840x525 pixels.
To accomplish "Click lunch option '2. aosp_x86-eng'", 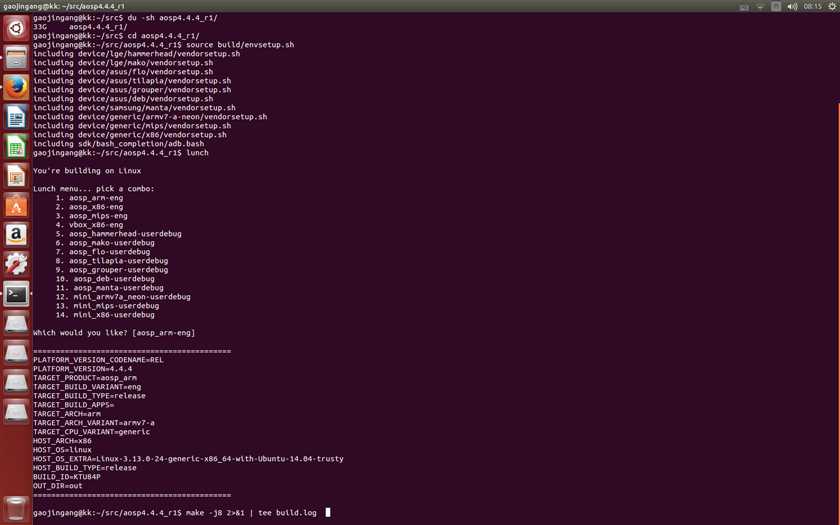I will [x=89, y=207].
